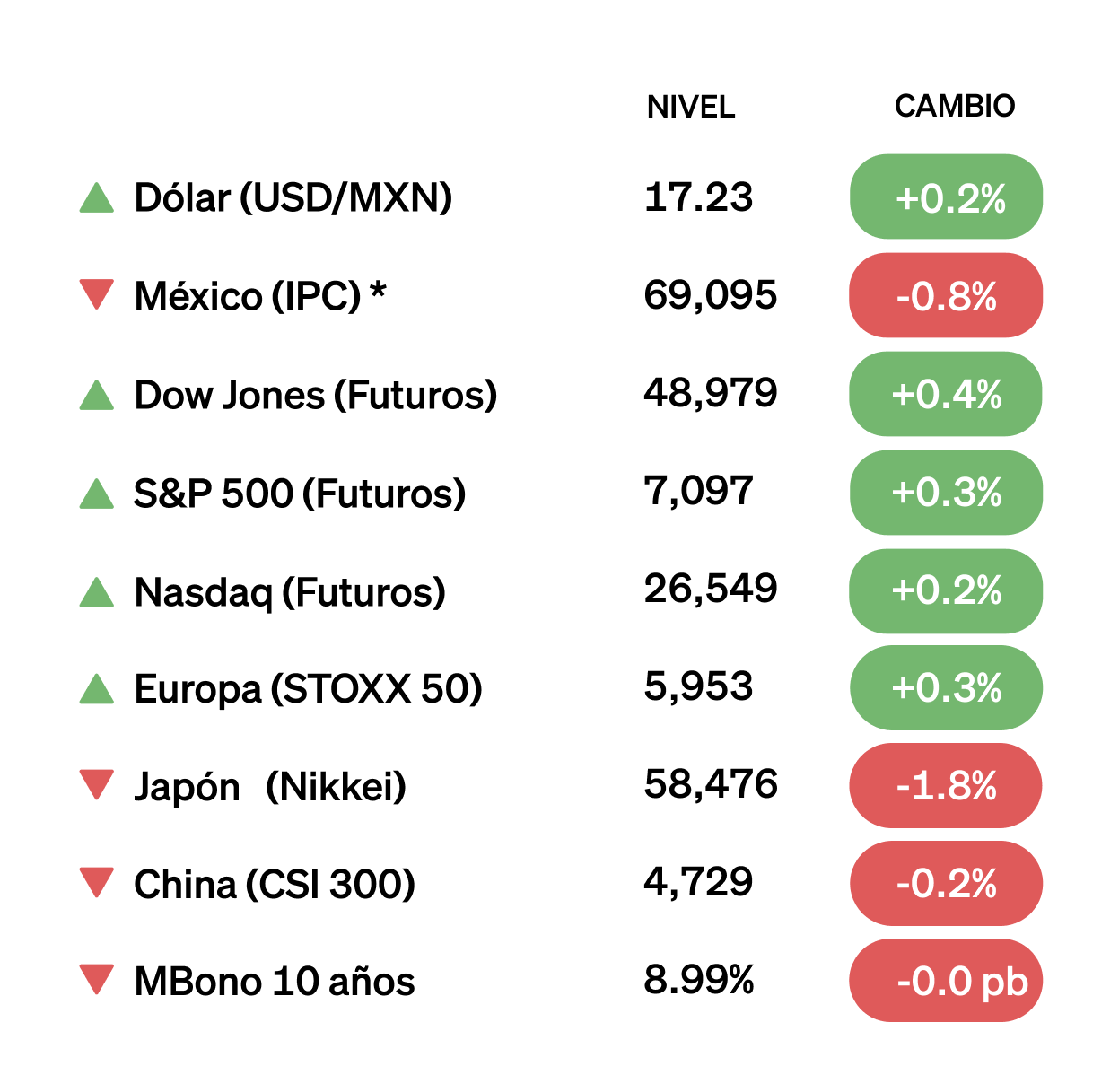Click the green +0.2% badge for Dólar
The height and width of the screenshot is (1092, 1119).
947,197
